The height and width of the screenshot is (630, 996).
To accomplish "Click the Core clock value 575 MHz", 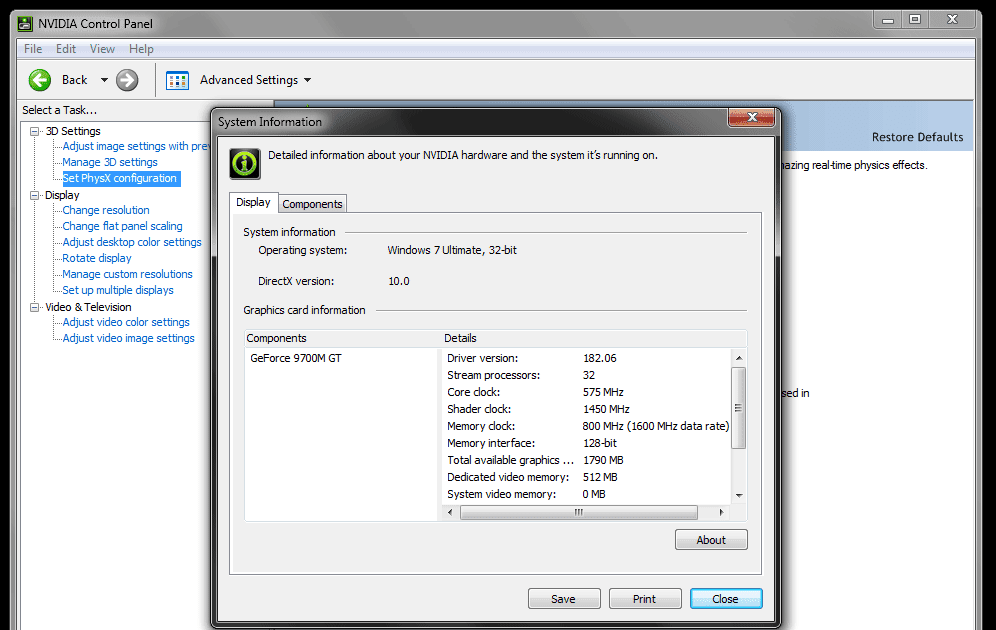I will [x=603, y=392].
